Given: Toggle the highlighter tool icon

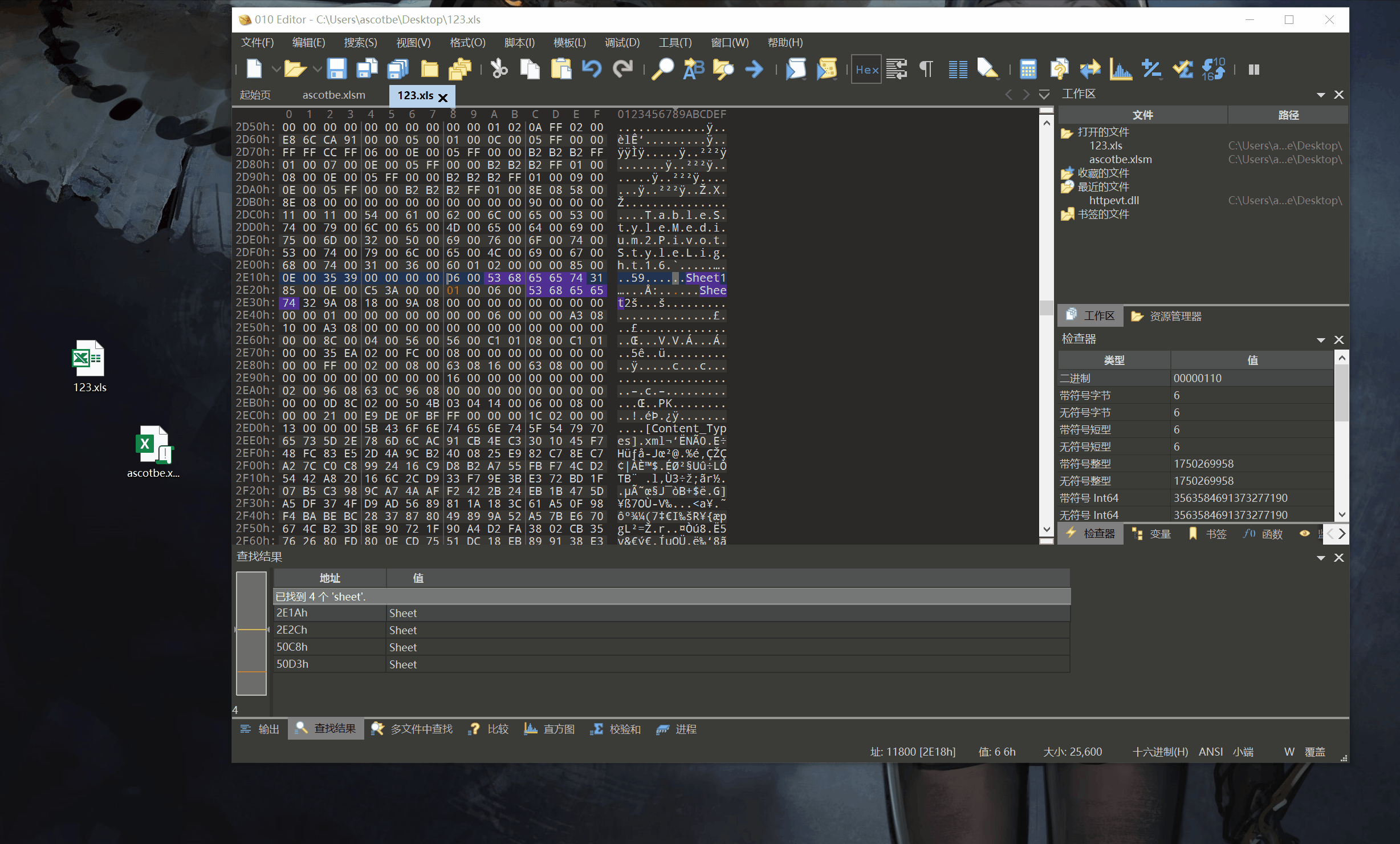Looking at the screenshot, I should [987, 69].
